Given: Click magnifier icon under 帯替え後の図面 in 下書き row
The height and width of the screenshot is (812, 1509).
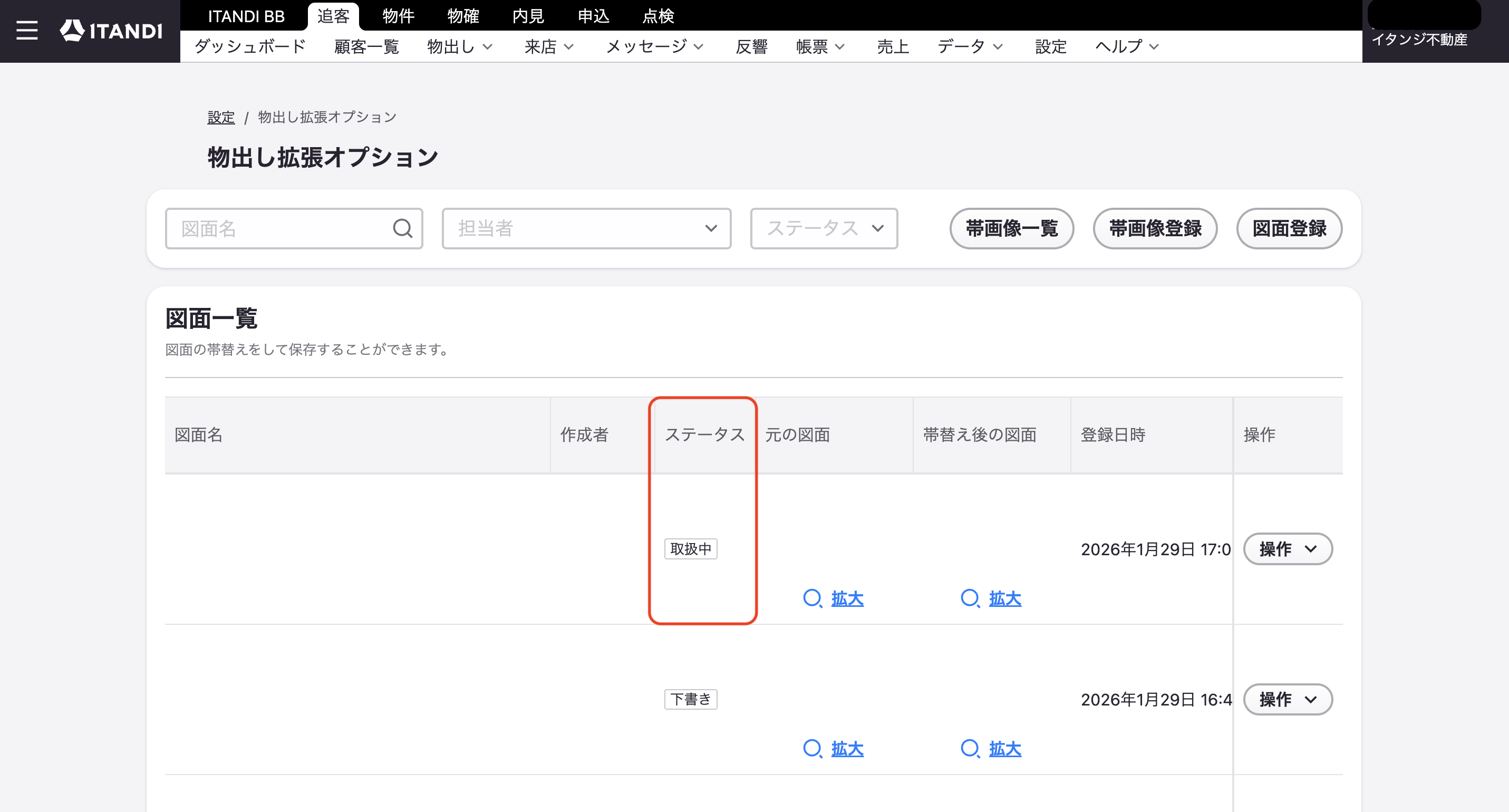Looking at the screenshot, I should coord(970,748).
